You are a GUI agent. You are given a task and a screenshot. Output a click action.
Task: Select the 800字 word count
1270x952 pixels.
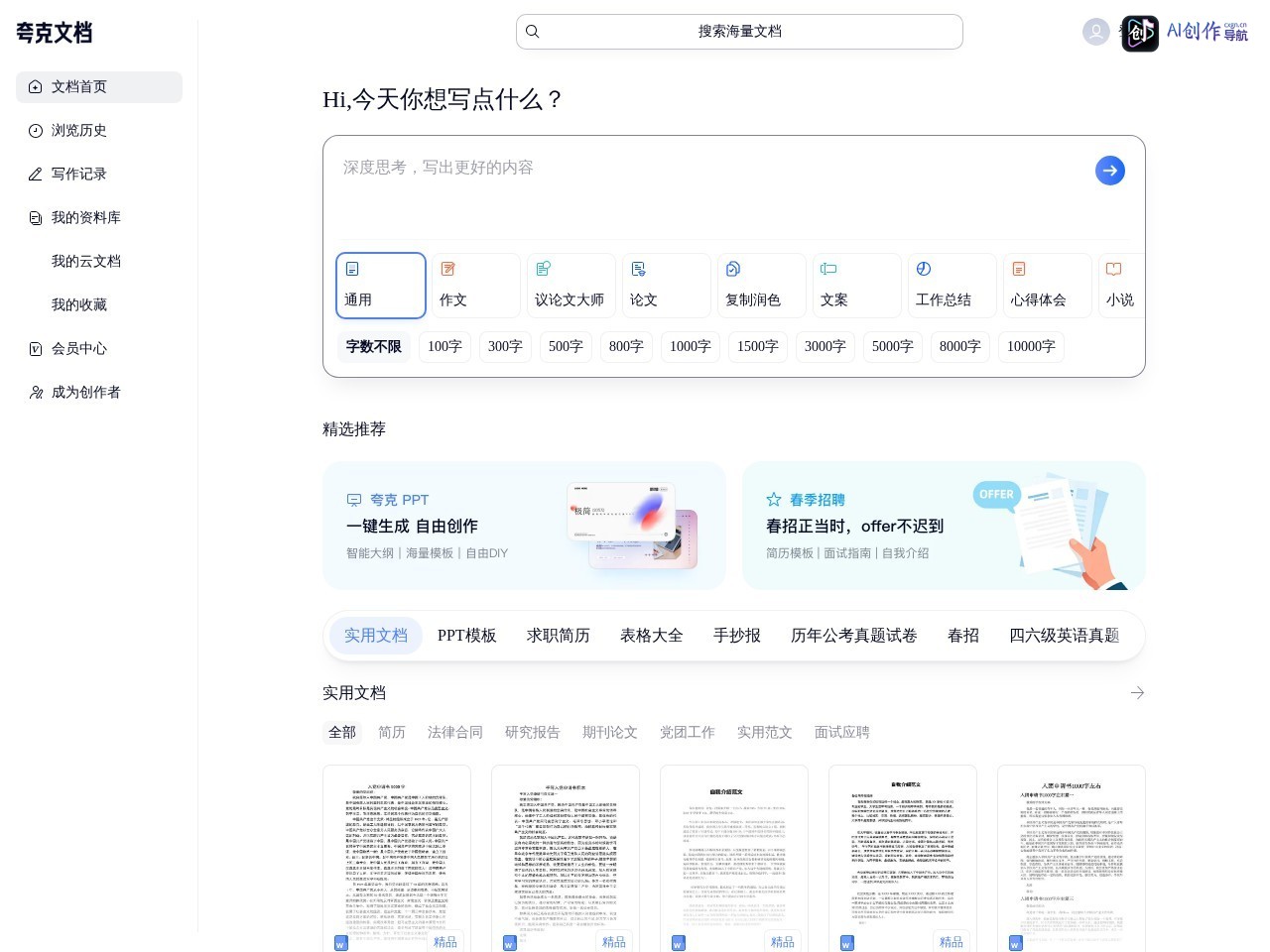click(x=626, y=346)
